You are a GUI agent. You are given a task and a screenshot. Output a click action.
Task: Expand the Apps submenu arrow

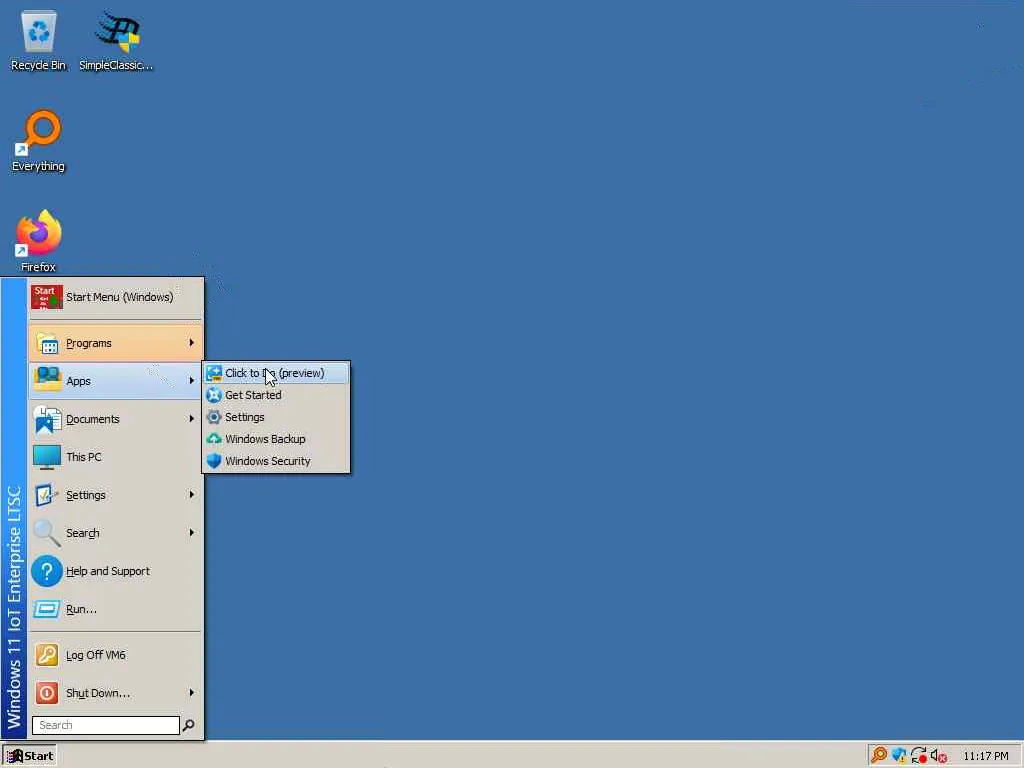point(191,380)
